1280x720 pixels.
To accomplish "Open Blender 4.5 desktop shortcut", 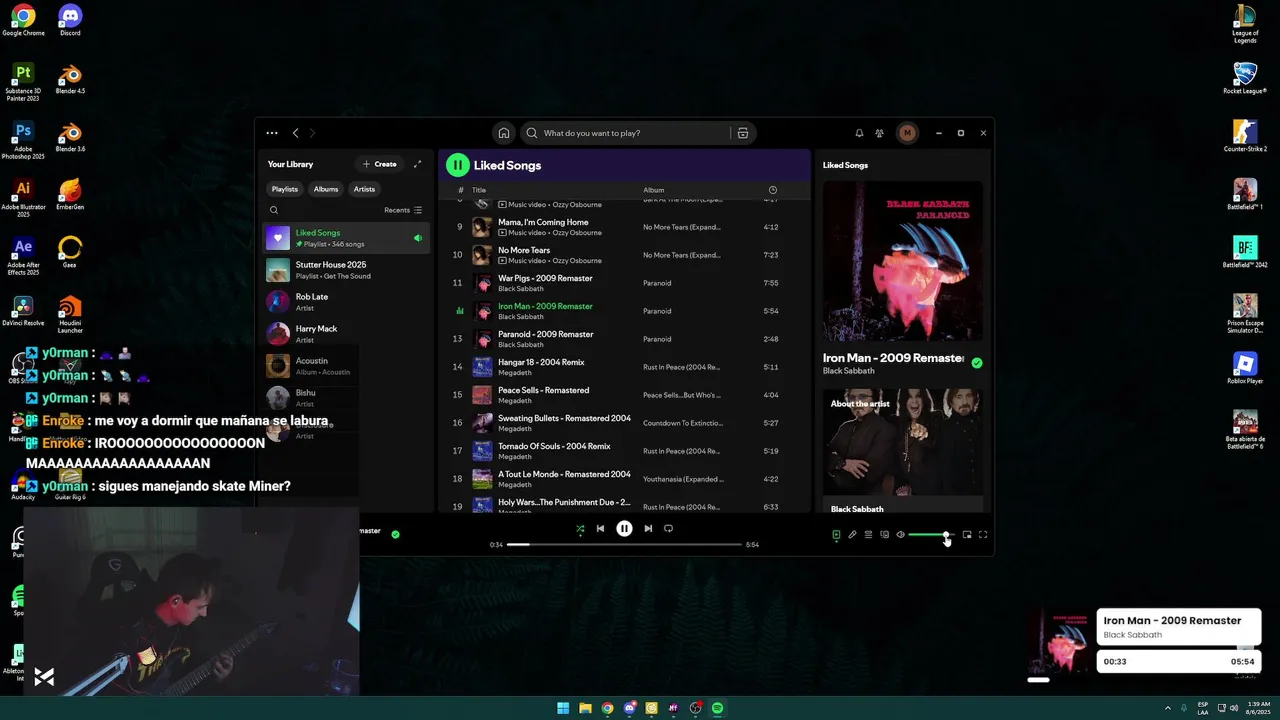I will click(x=70, y=79).
